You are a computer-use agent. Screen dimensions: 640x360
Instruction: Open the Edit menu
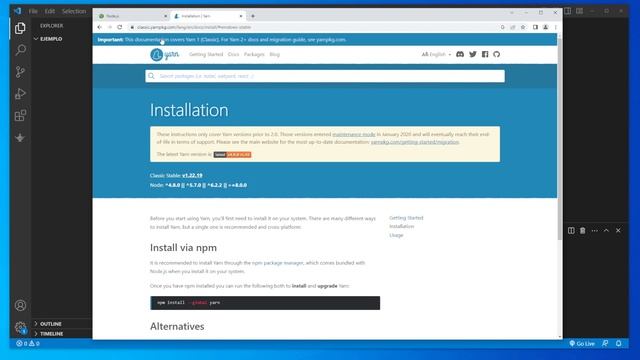pos(50,11)
